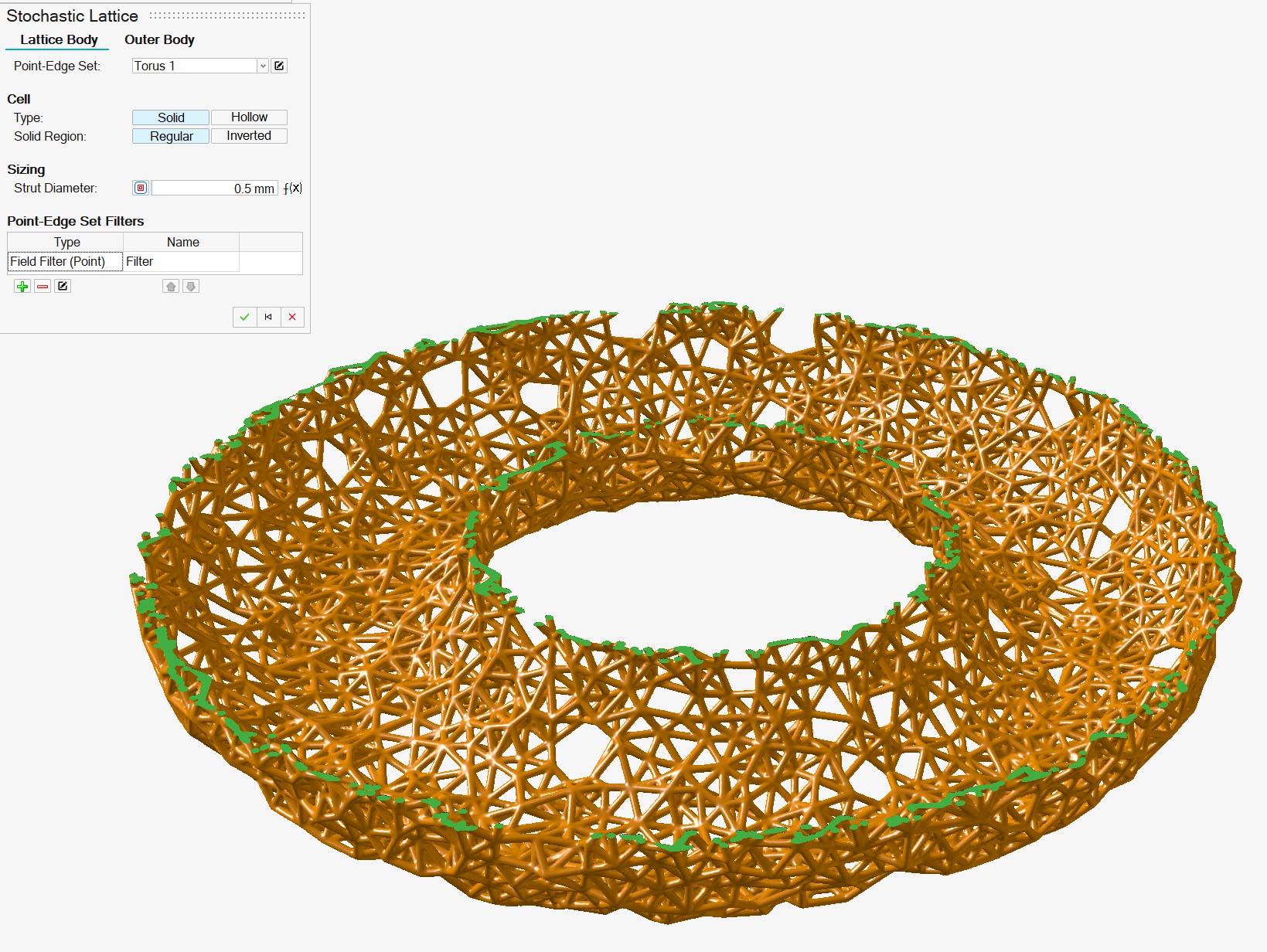Image resolution: width=1267 pixels, height=952 pixels.
Task: Edit the selected filter in the list
Action: (x=63, y=287)
